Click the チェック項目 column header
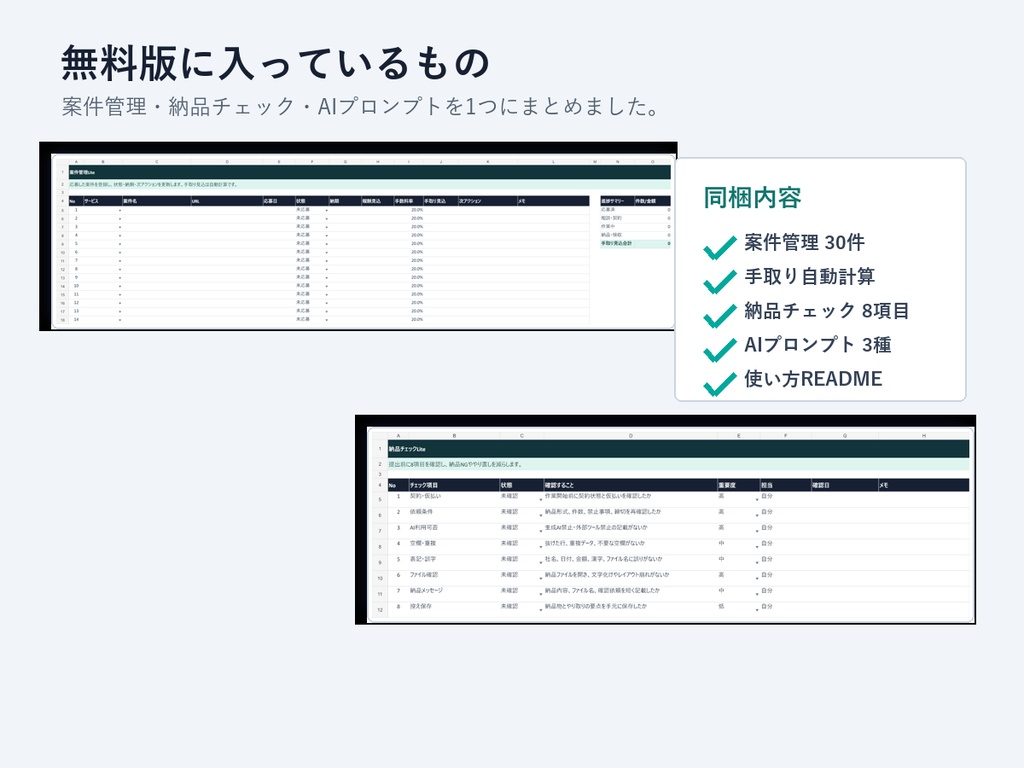This screenshot has height=768, width=1024. click(x=454, y=485)
